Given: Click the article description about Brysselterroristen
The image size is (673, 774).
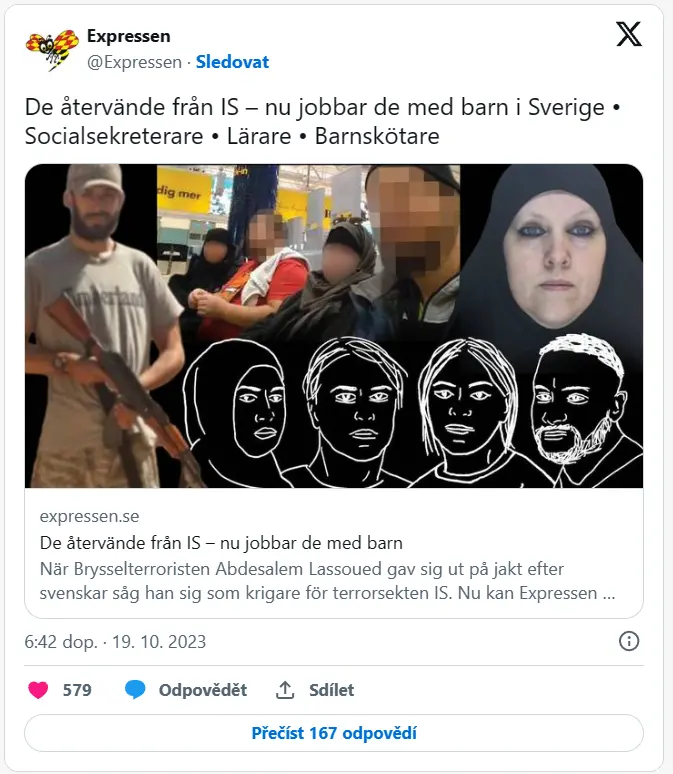Looking at the screenshot, I should (x=327, y=580).
